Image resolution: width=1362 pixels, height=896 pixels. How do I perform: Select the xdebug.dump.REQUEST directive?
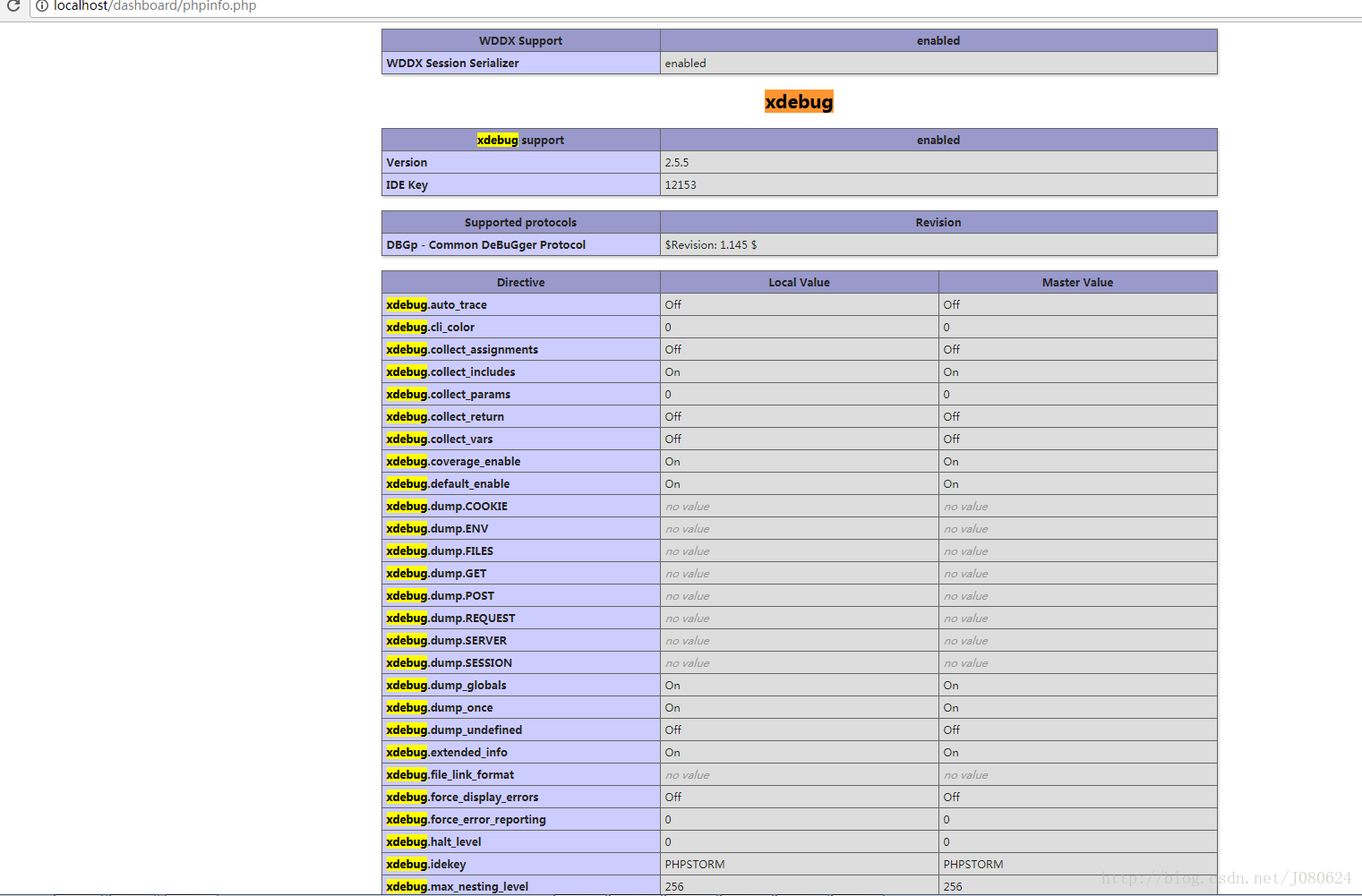coord(521,618)
